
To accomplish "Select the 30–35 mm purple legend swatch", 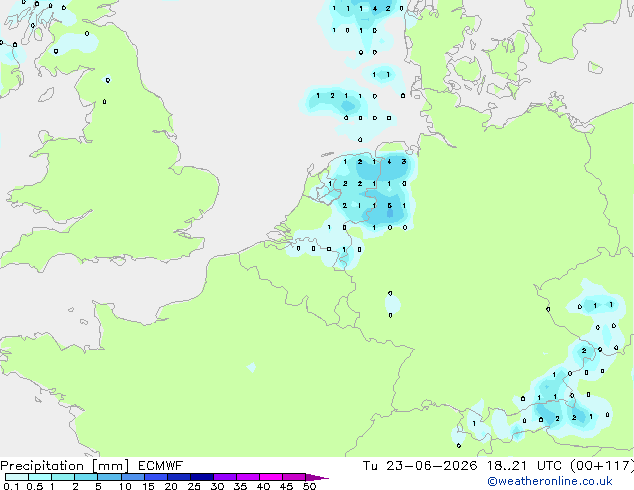I will pyautogui.click(x=225, y=477).
